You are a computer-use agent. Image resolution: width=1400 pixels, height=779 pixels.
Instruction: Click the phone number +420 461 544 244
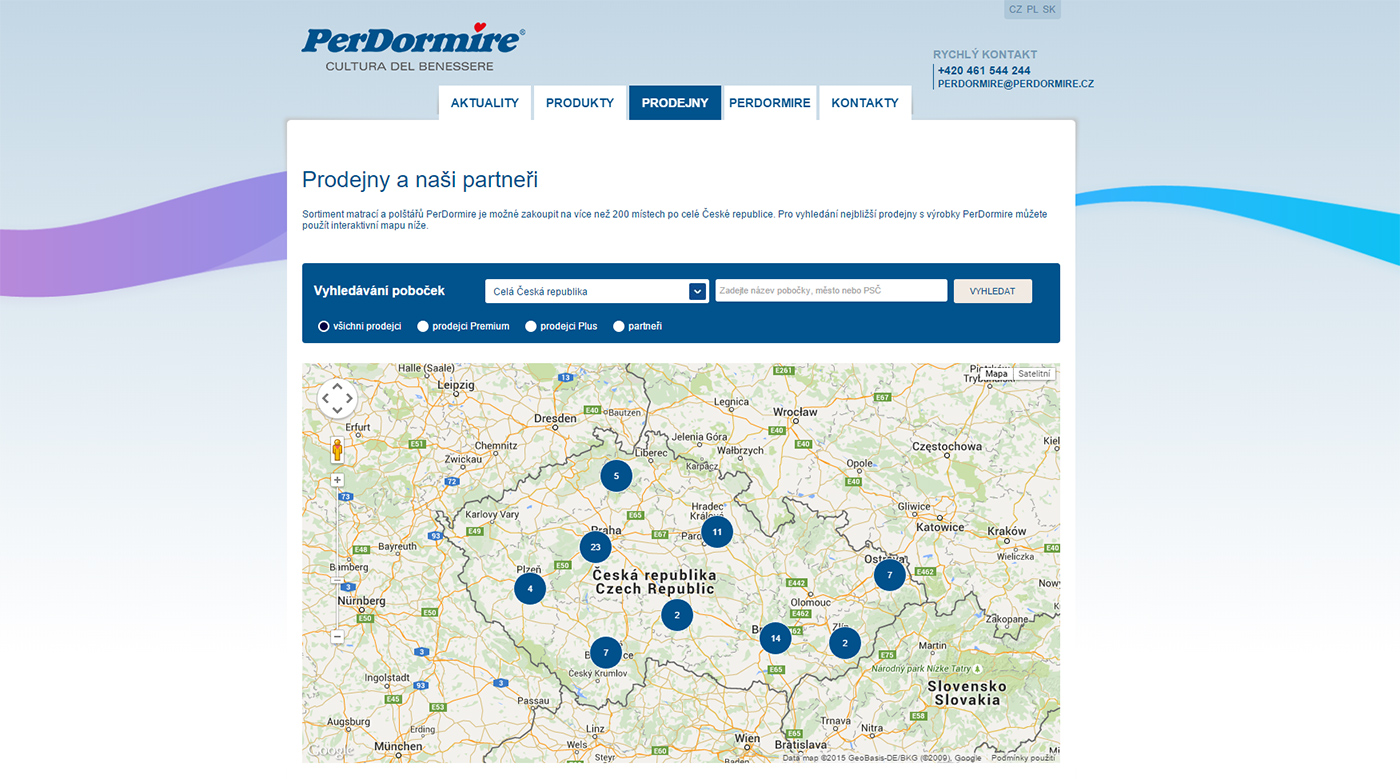(x=984, y=71)
